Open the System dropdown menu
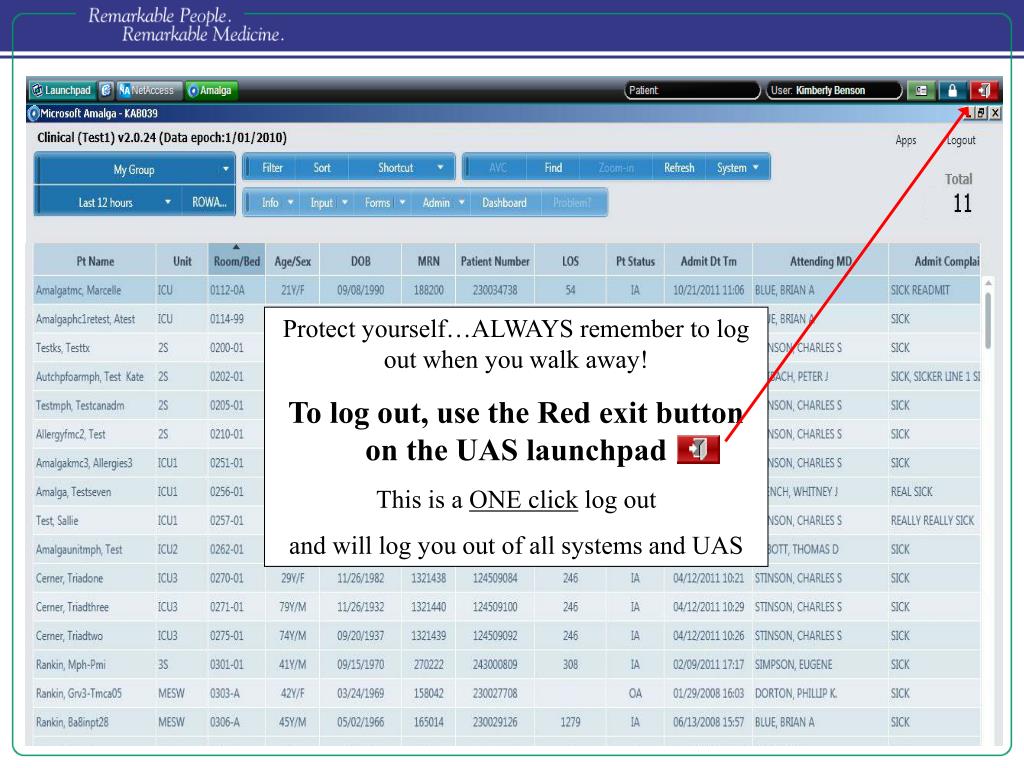1024x768 pixels. coord(738,167)
